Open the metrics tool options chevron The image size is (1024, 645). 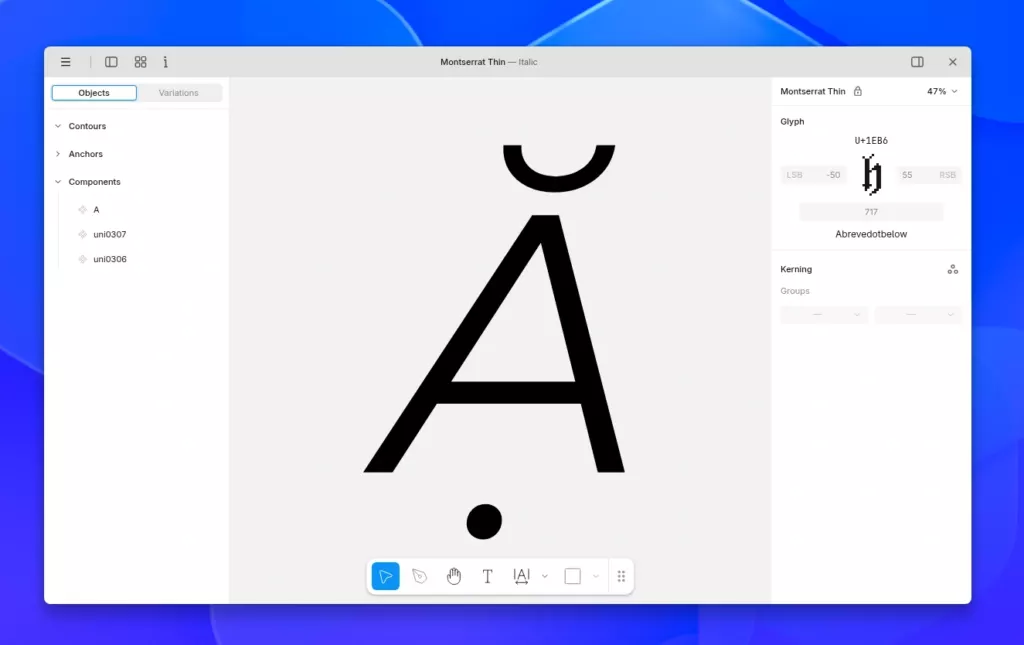click(545, 576)
